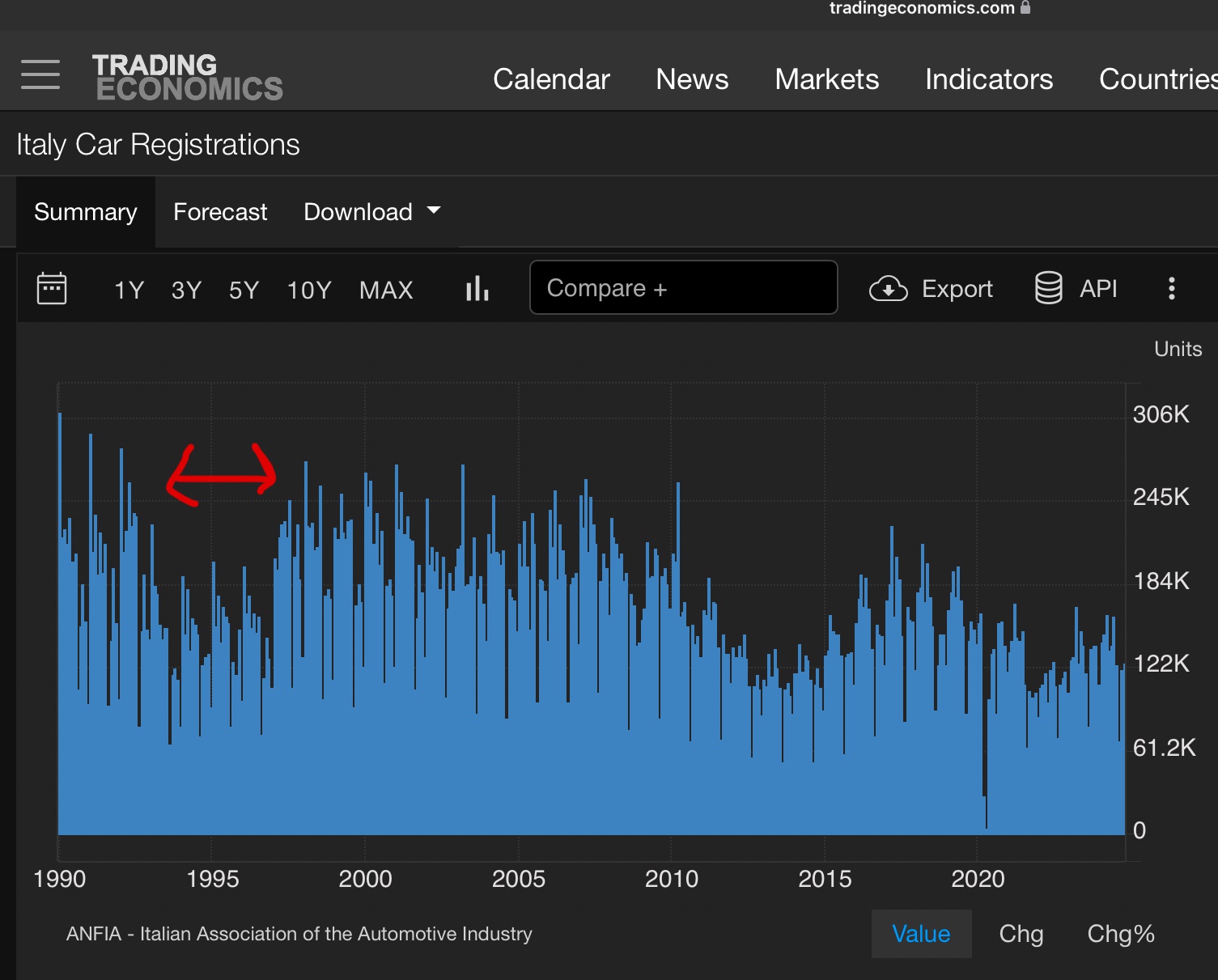Set chart range to MAX
1218x980 pixels.
386,290
